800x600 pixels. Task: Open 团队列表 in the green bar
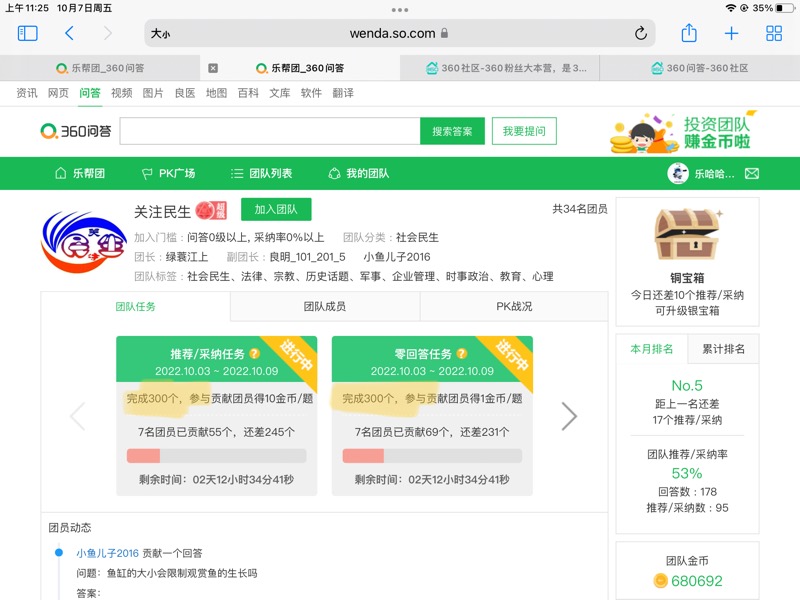pos(261,173)
